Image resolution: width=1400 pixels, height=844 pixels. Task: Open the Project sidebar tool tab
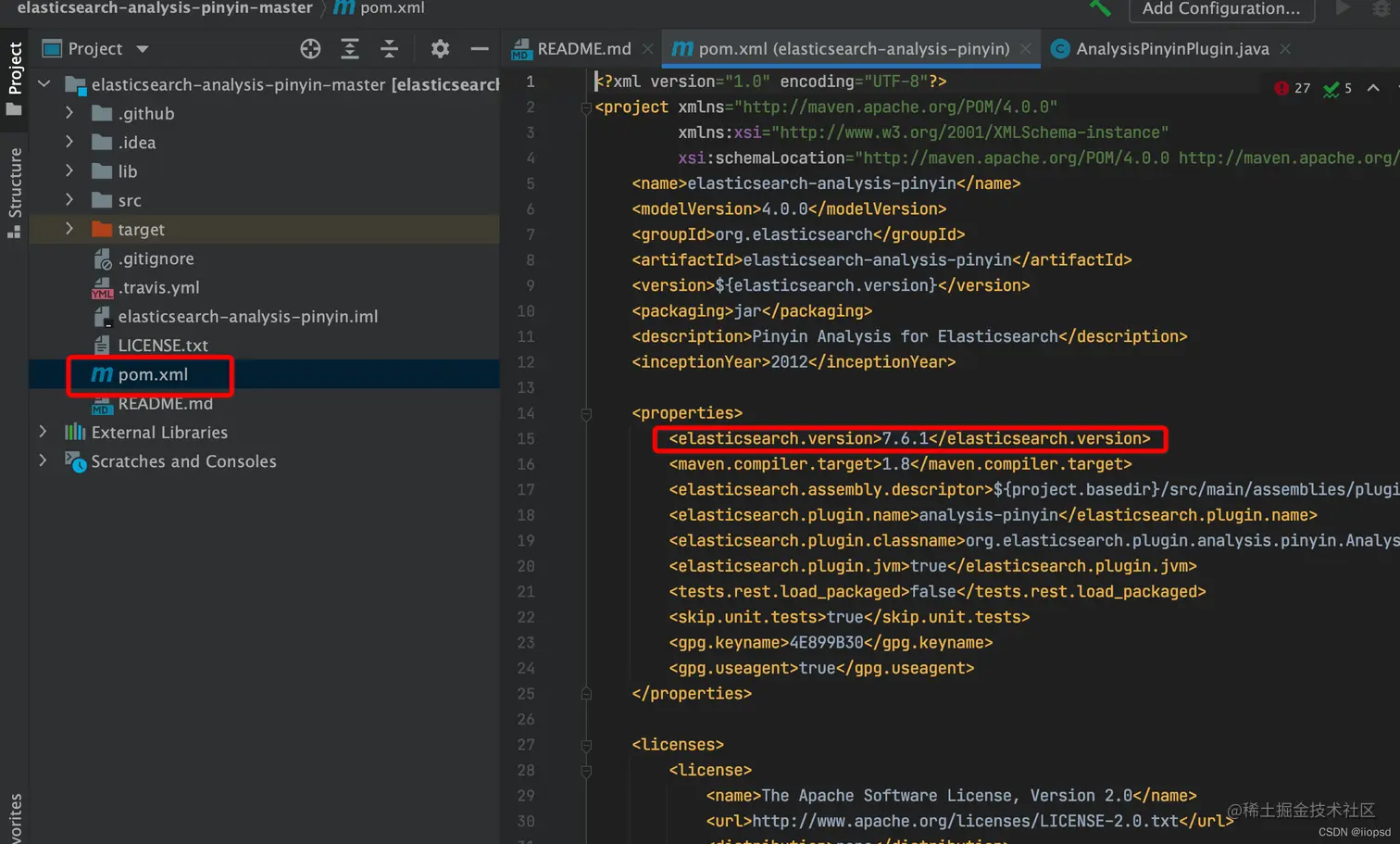(15, 79)
